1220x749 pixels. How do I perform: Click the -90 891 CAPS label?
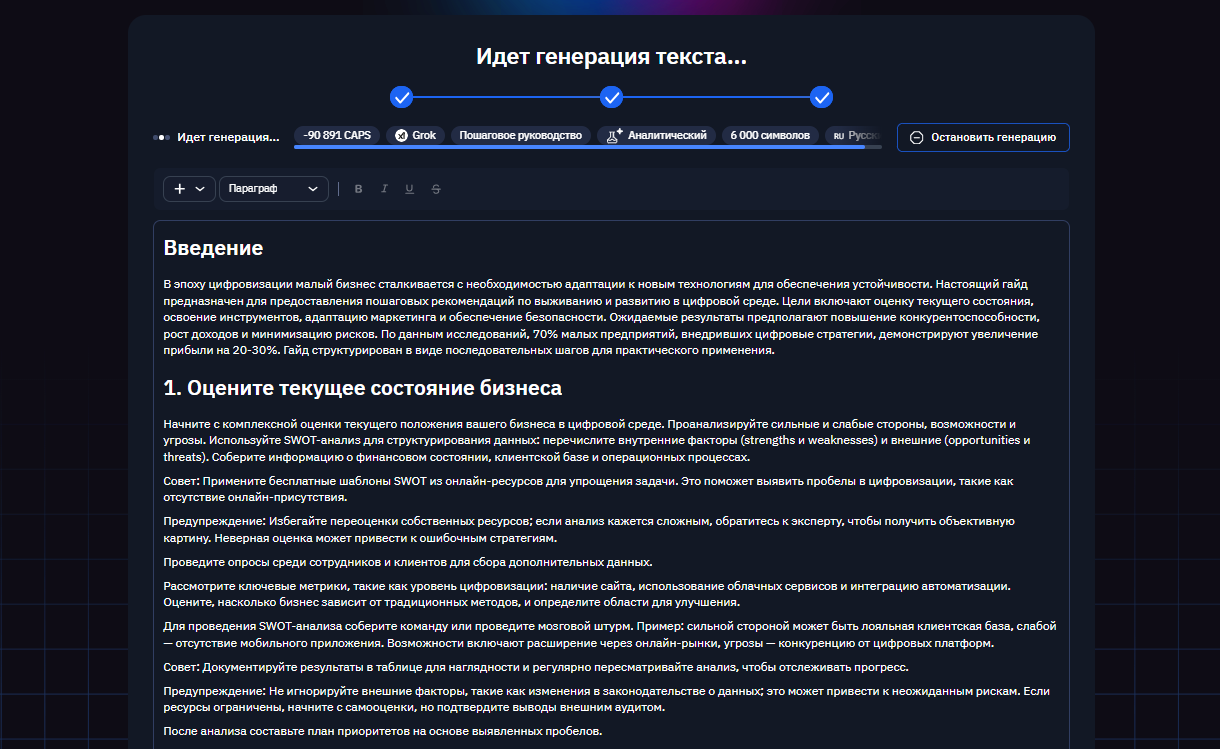coord(336,135)
